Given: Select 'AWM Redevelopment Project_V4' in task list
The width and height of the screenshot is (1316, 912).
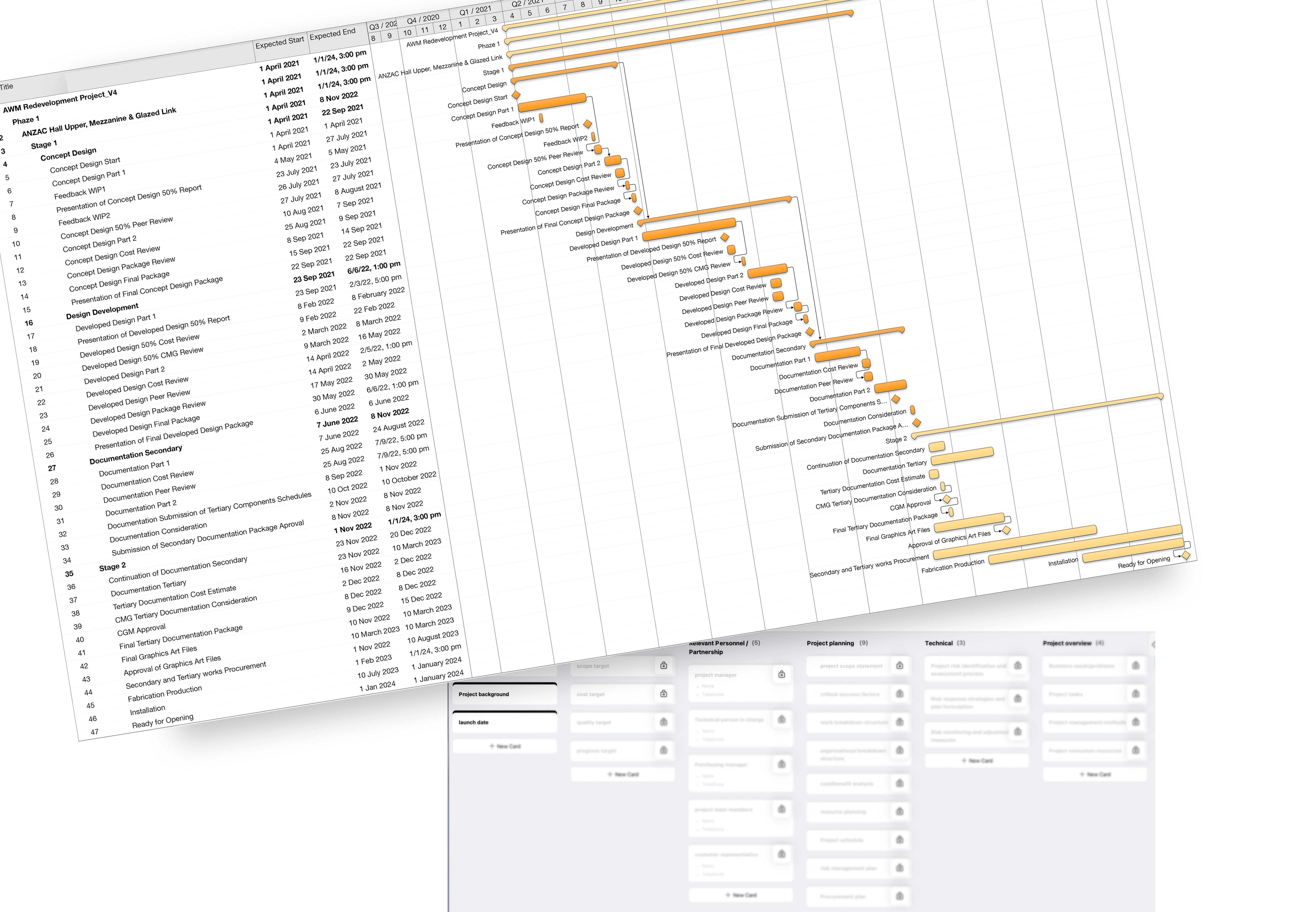Looking at the screenshot, I should tap(60, 101).
